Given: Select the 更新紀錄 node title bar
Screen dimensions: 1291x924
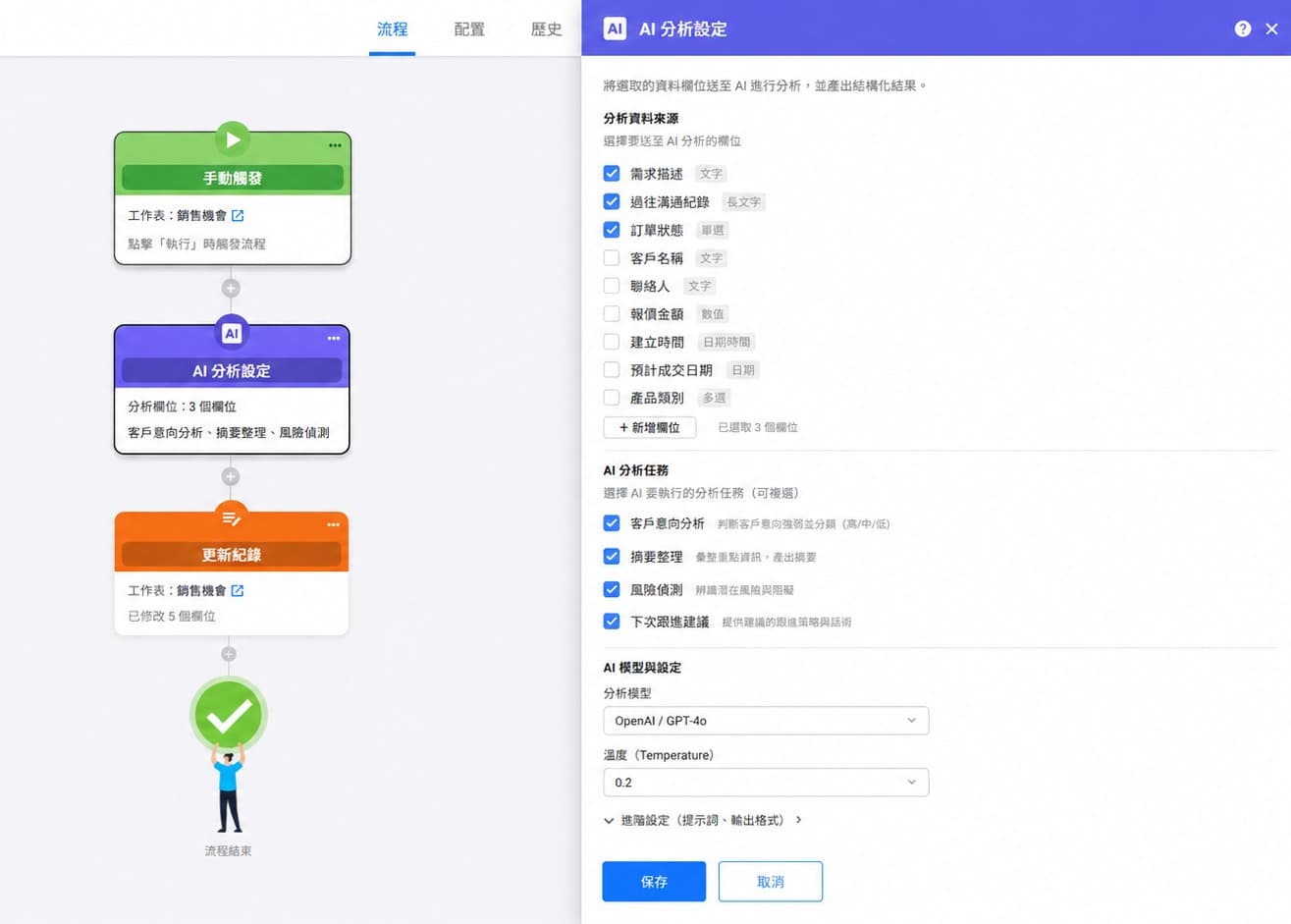Looking at the screenshot, I should tap(232, 555).
